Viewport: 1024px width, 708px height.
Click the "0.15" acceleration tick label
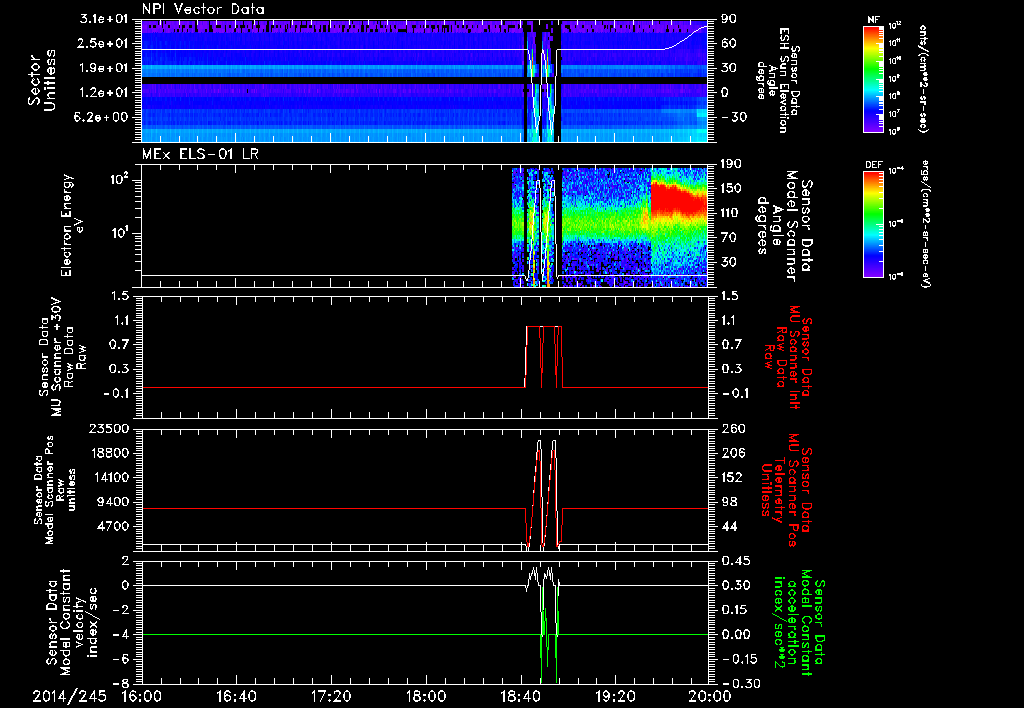[x=736, y=610]
